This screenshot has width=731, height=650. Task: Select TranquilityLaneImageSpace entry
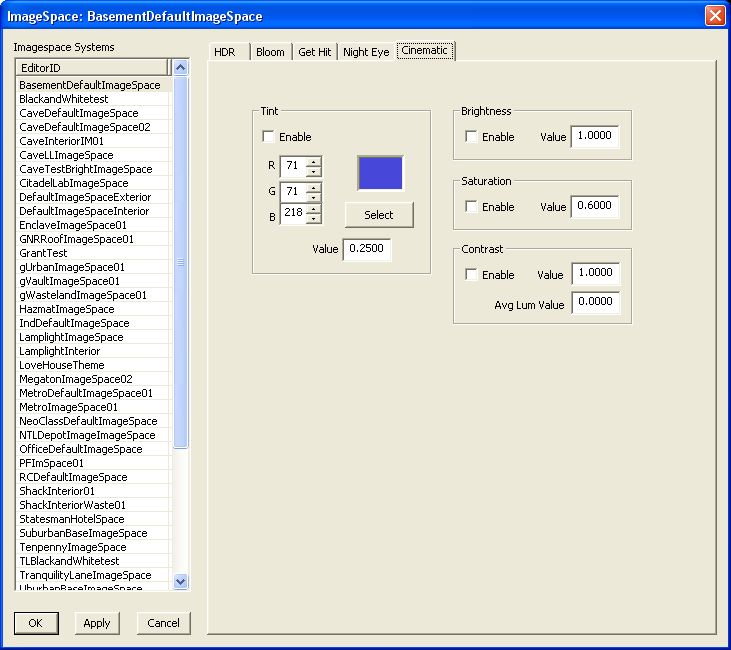(92, 574)
